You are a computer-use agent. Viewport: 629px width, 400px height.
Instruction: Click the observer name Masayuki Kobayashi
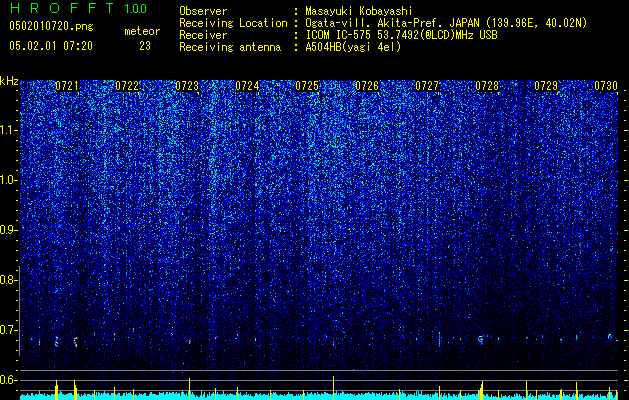coord(359,11)
